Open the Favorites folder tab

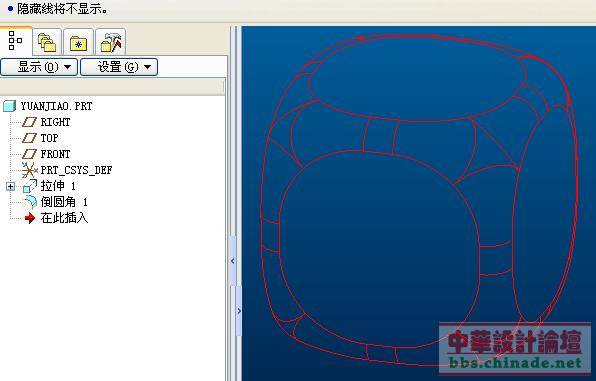79,42
